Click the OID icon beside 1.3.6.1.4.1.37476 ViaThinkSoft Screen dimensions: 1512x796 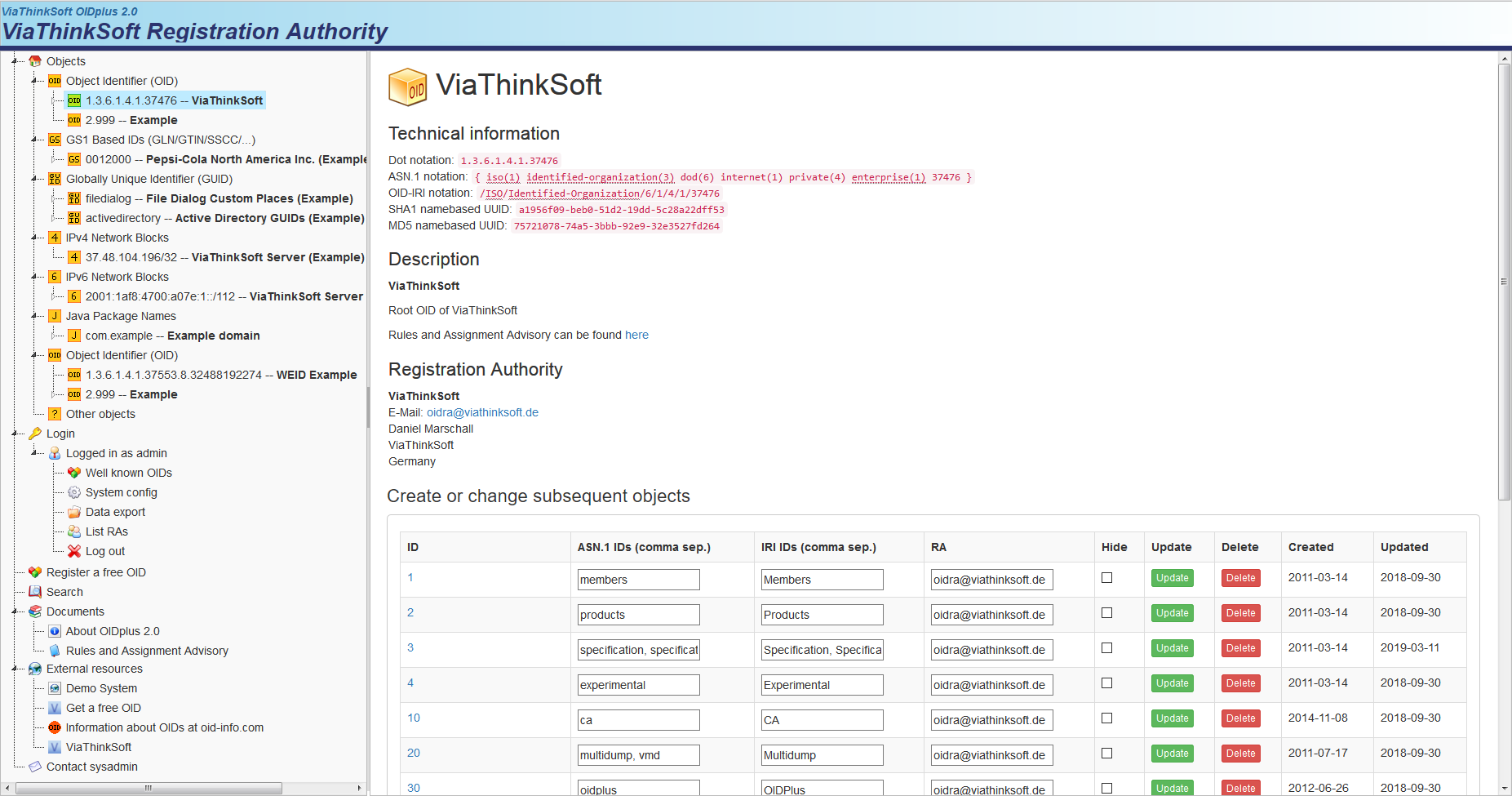[x=74, y=100]
